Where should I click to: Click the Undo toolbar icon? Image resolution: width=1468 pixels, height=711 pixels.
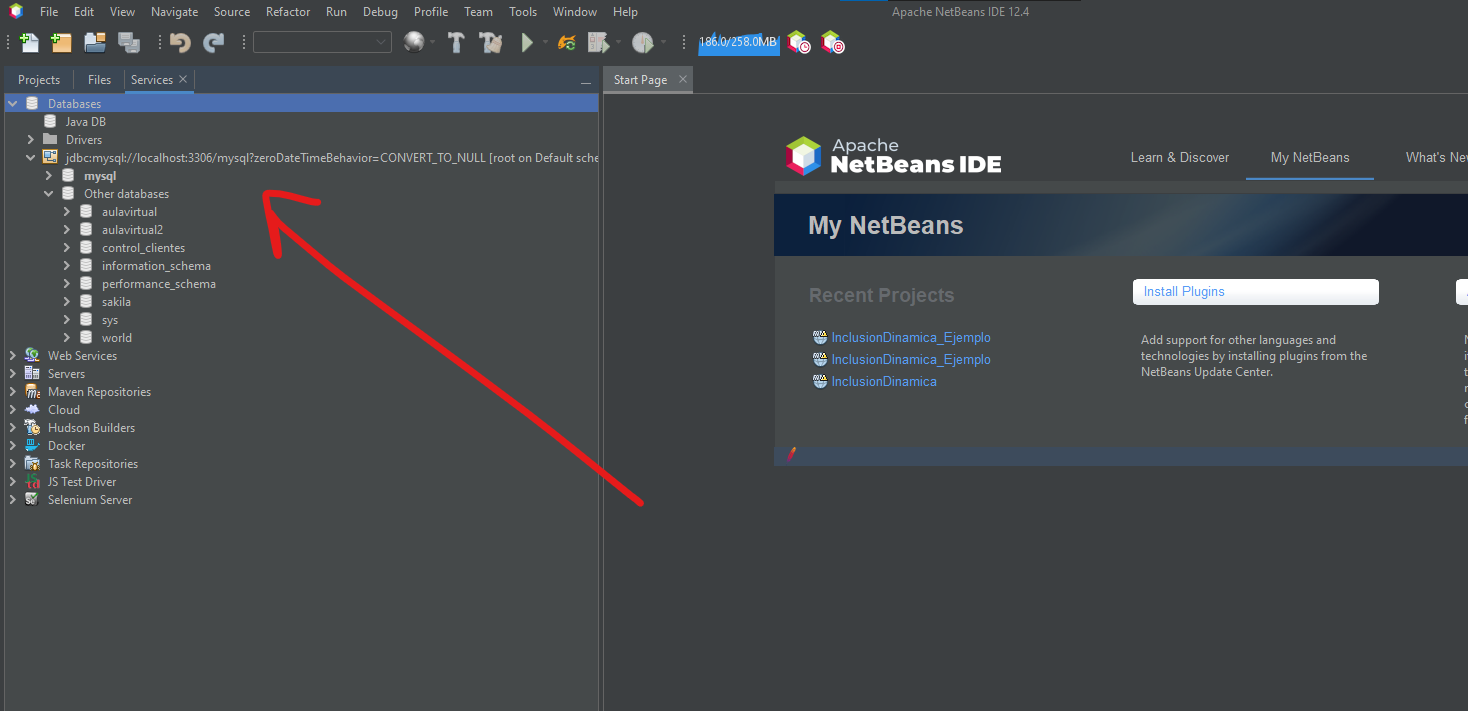[x=180, y=42]
